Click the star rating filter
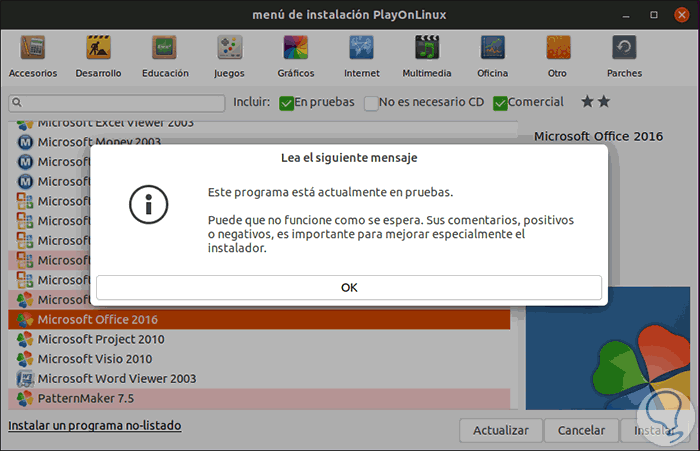 596,102
